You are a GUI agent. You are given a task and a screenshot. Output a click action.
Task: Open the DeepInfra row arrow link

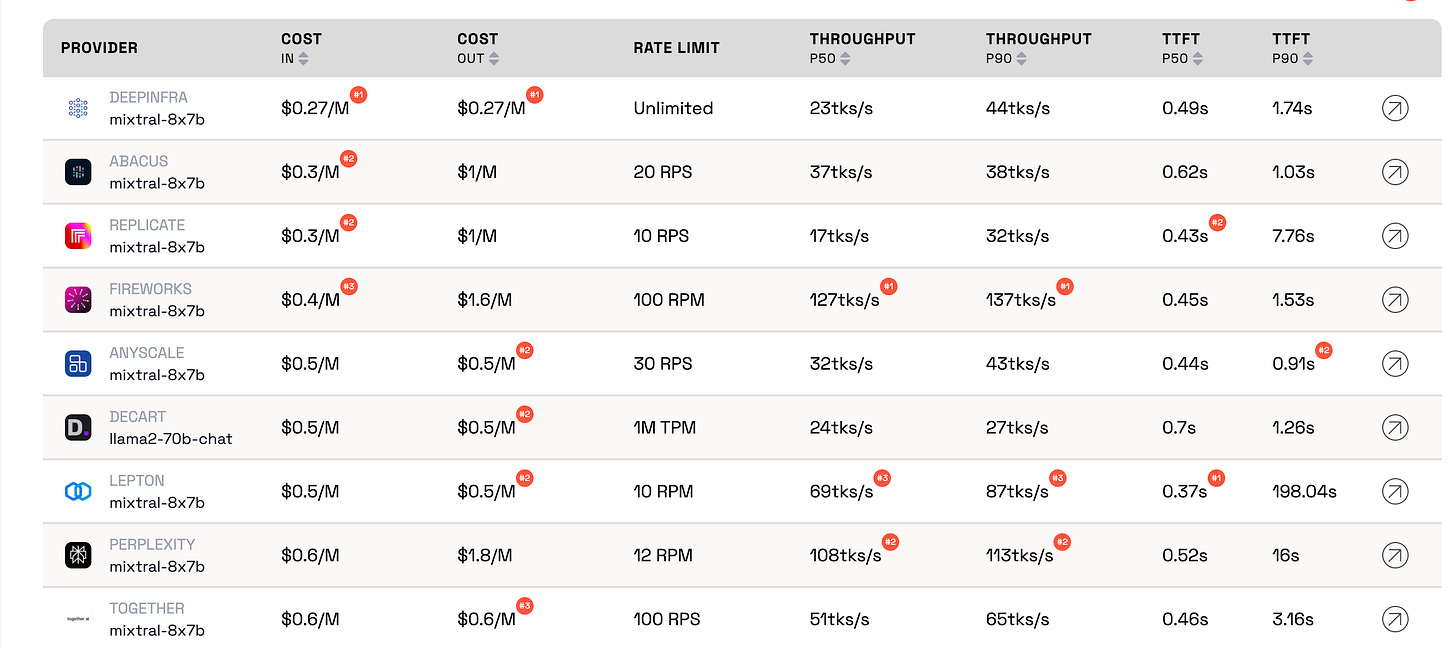tap(1394, 108)
